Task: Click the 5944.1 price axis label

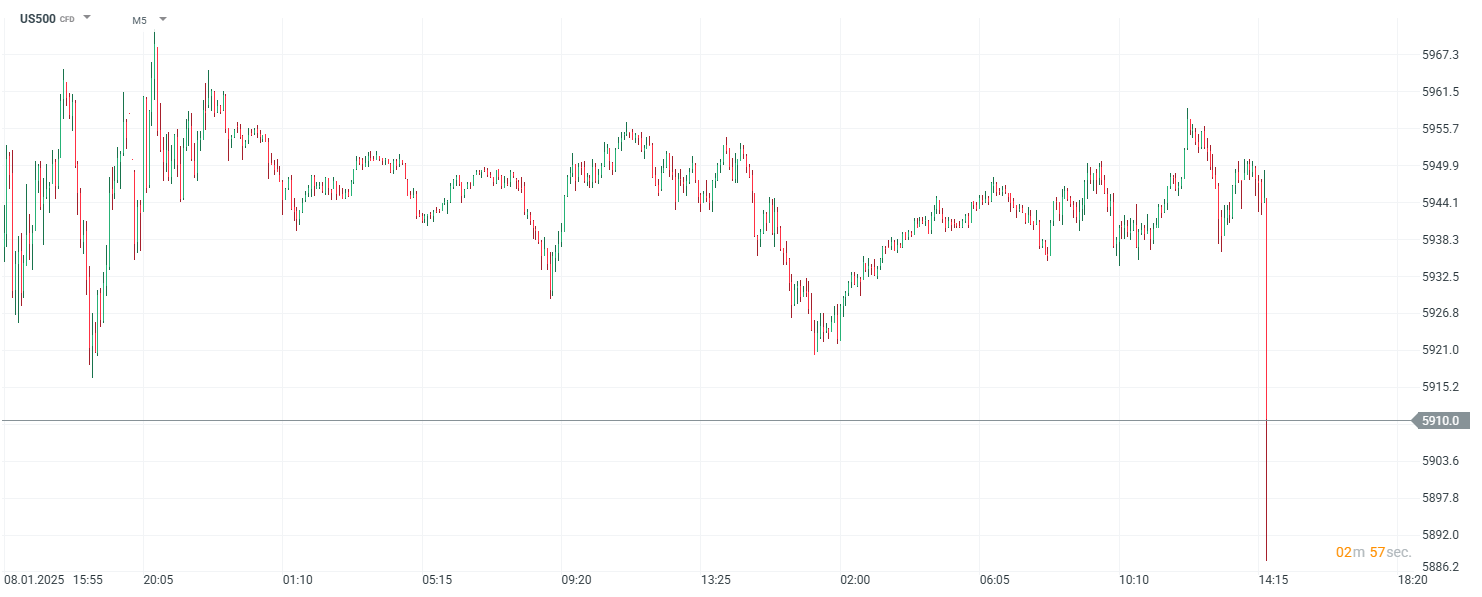Action: pos(1440,203)
